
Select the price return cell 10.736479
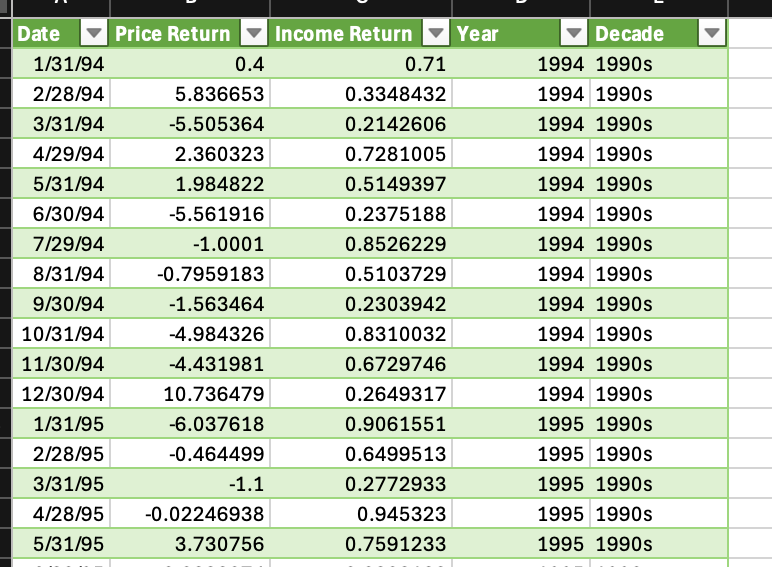tap(190, 394)
